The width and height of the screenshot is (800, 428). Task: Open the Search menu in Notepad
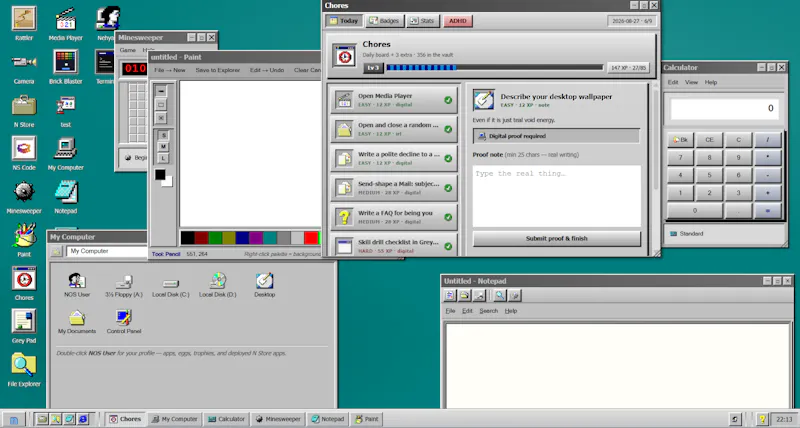pos(488,311)
